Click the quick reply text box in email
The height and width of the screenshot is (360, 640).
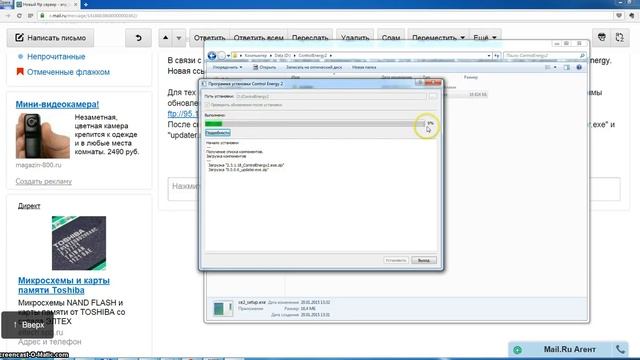(x=394, y=189)
